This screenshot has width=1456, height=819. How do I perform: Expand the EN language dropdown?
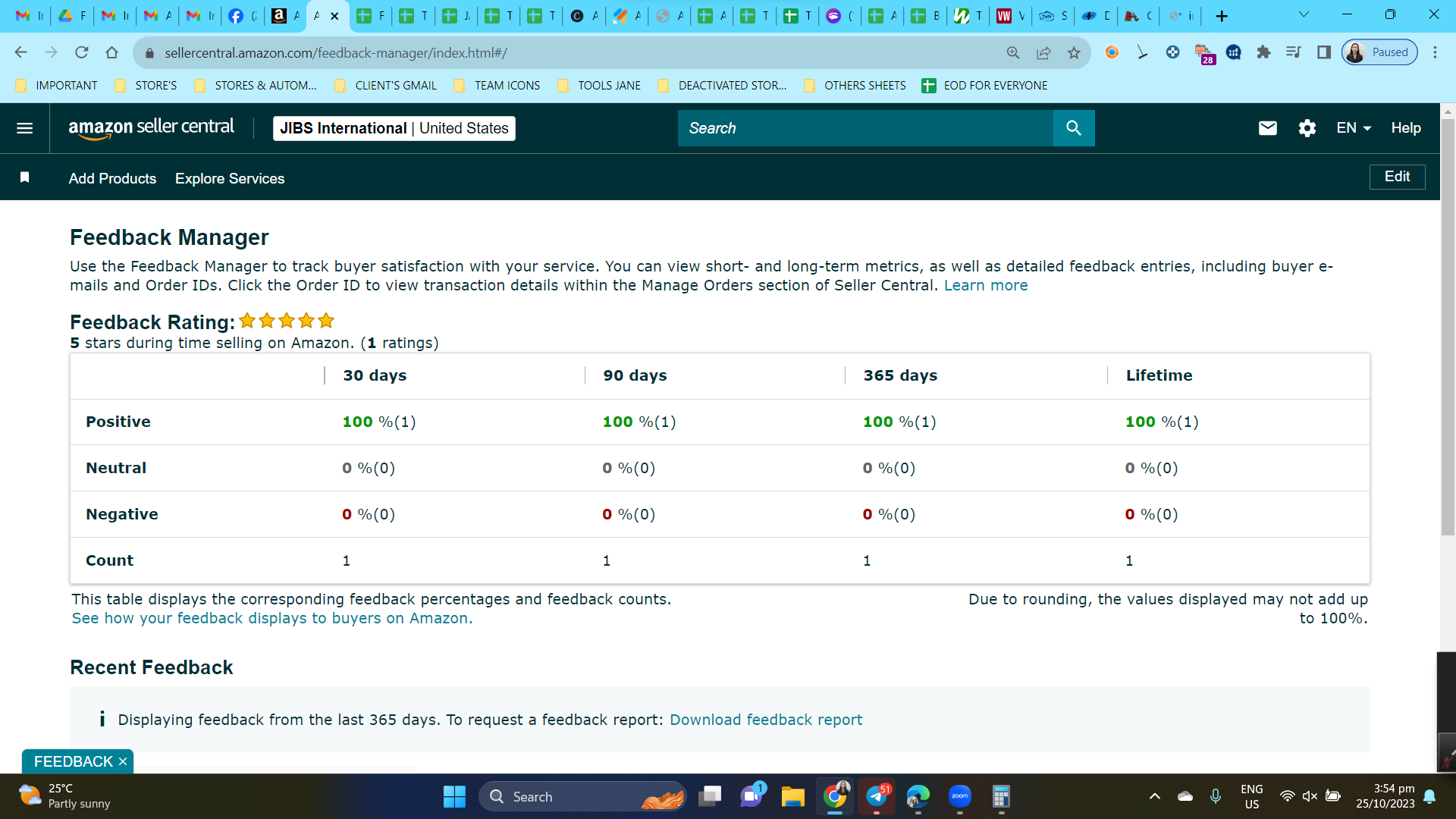coord(1353,128)
